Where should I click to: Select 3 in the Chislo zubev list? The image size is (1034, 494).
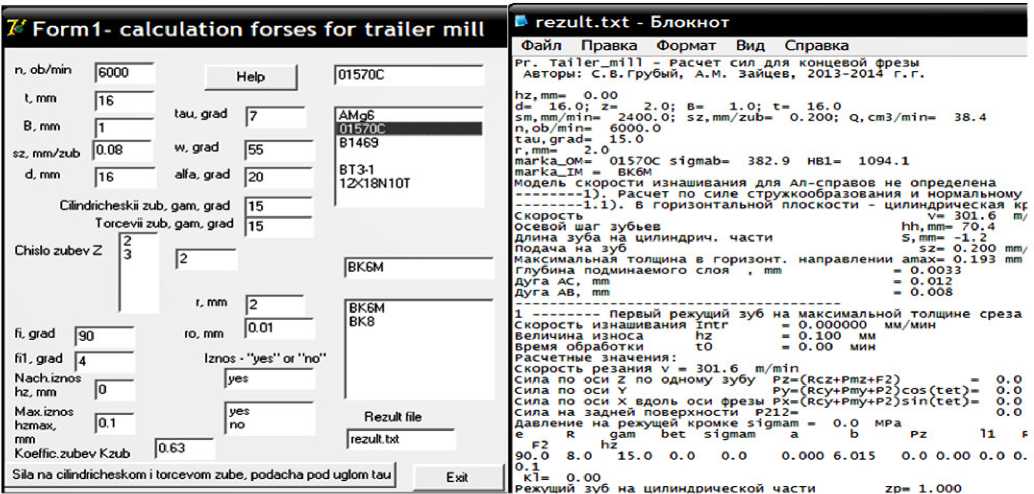point(128,253)
